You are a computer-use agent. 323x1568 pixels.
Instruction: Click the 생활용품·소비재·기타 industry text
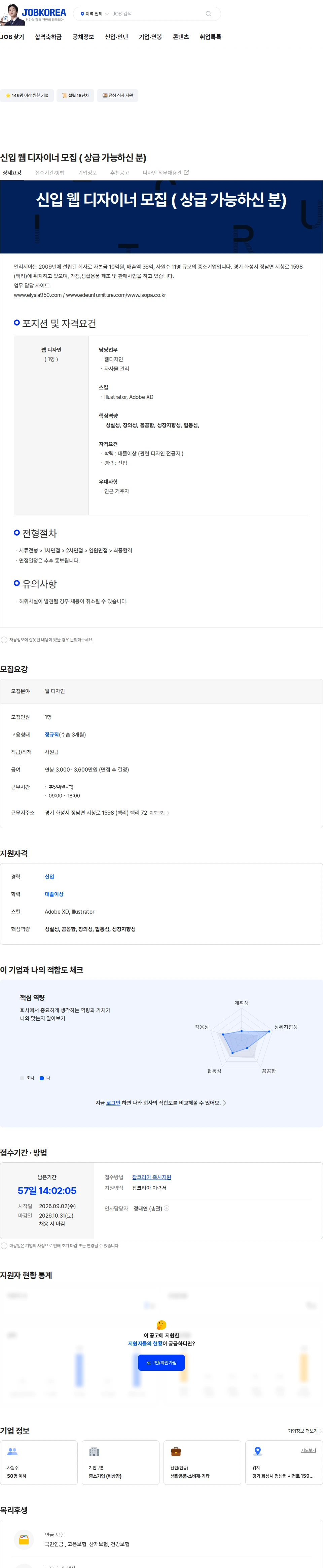pyautogui.click(x=190, y=1475)
